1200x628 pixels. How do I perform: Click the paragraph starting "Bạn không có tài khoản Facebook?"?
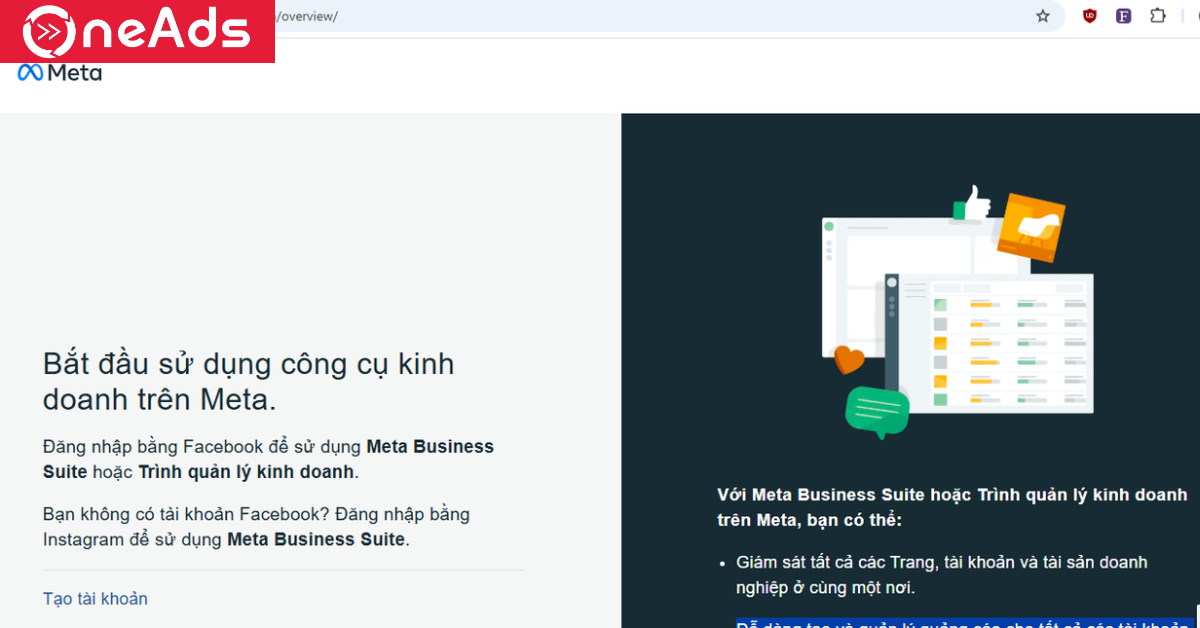coord(256,527)
